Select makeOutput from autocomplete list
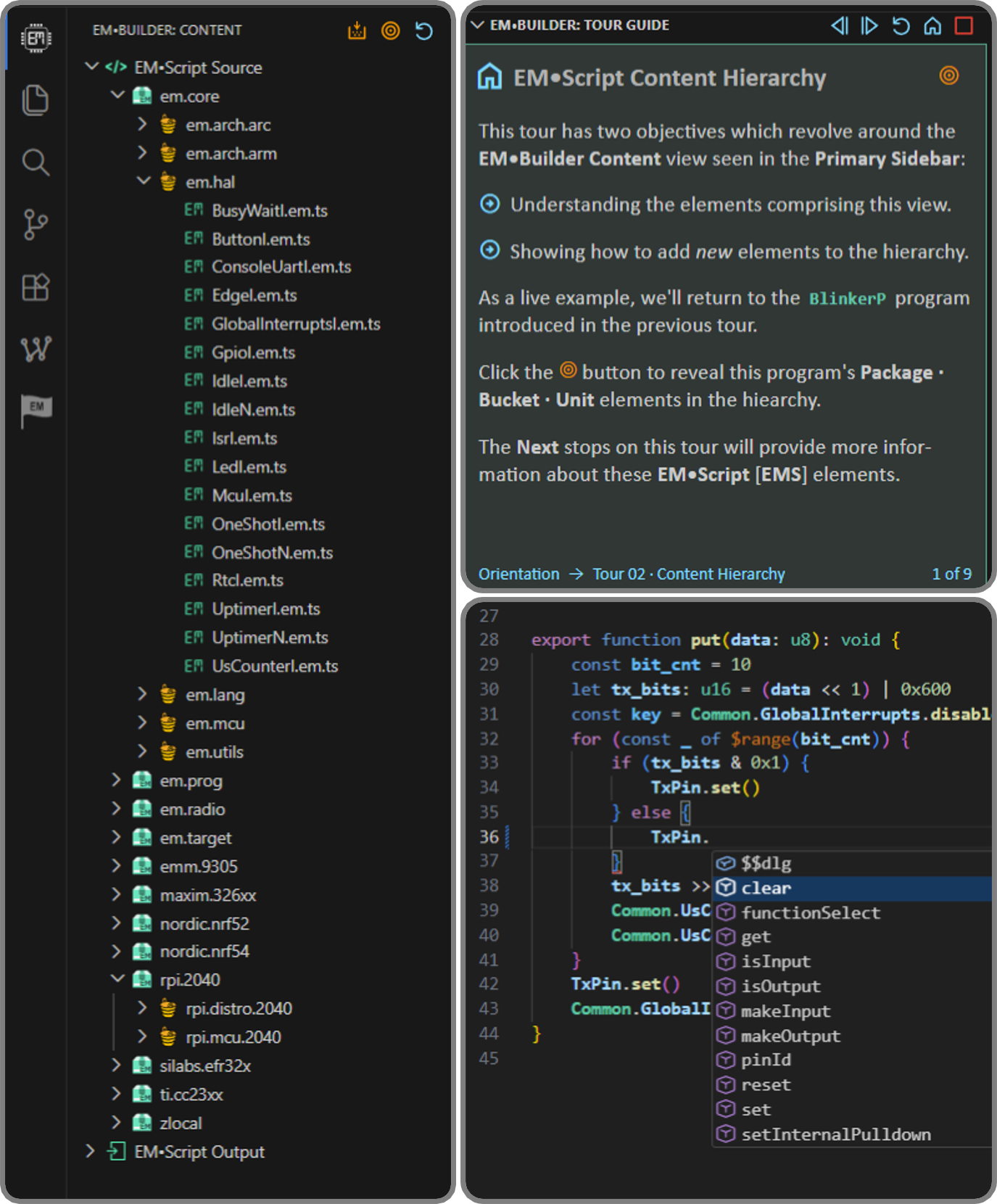 [x=790, y=1036]
